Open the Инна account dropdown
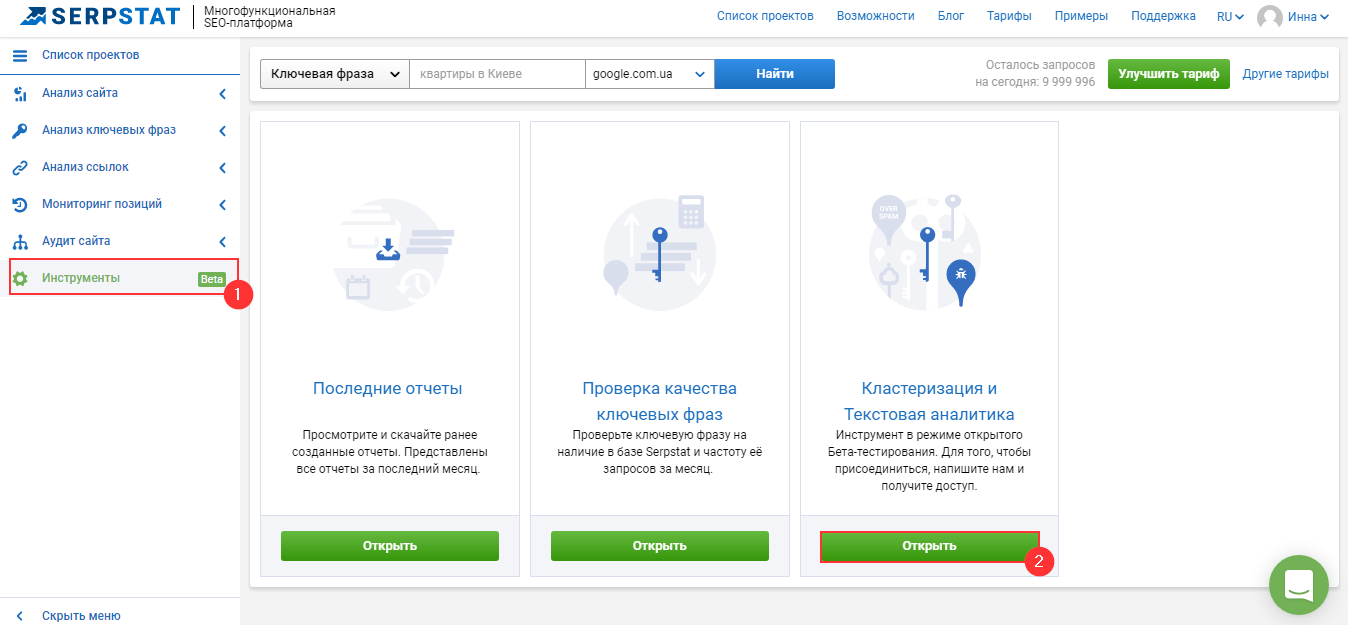 [x=1308, y=17]
